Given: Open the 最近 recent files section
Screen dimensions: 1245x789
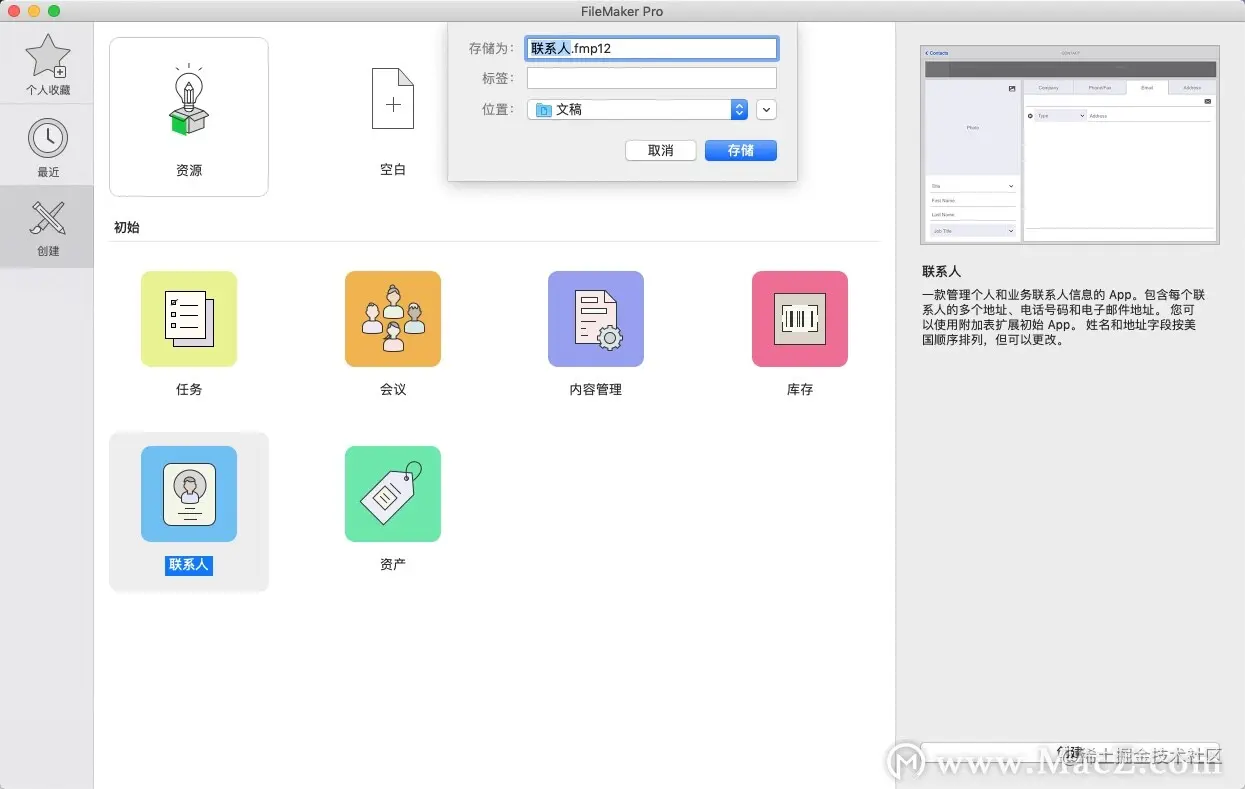Looking at the screenshot, I should (47, 148).
